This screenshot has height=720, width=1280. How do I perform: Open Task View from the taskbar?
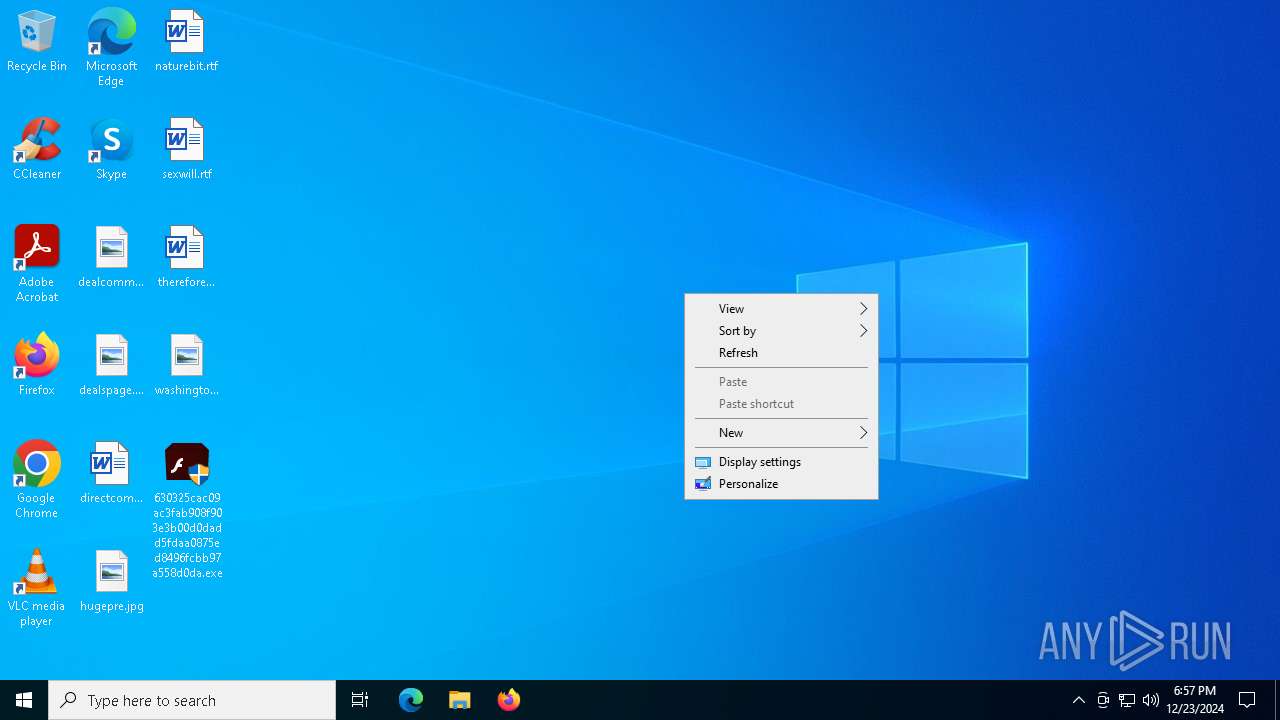360,700
